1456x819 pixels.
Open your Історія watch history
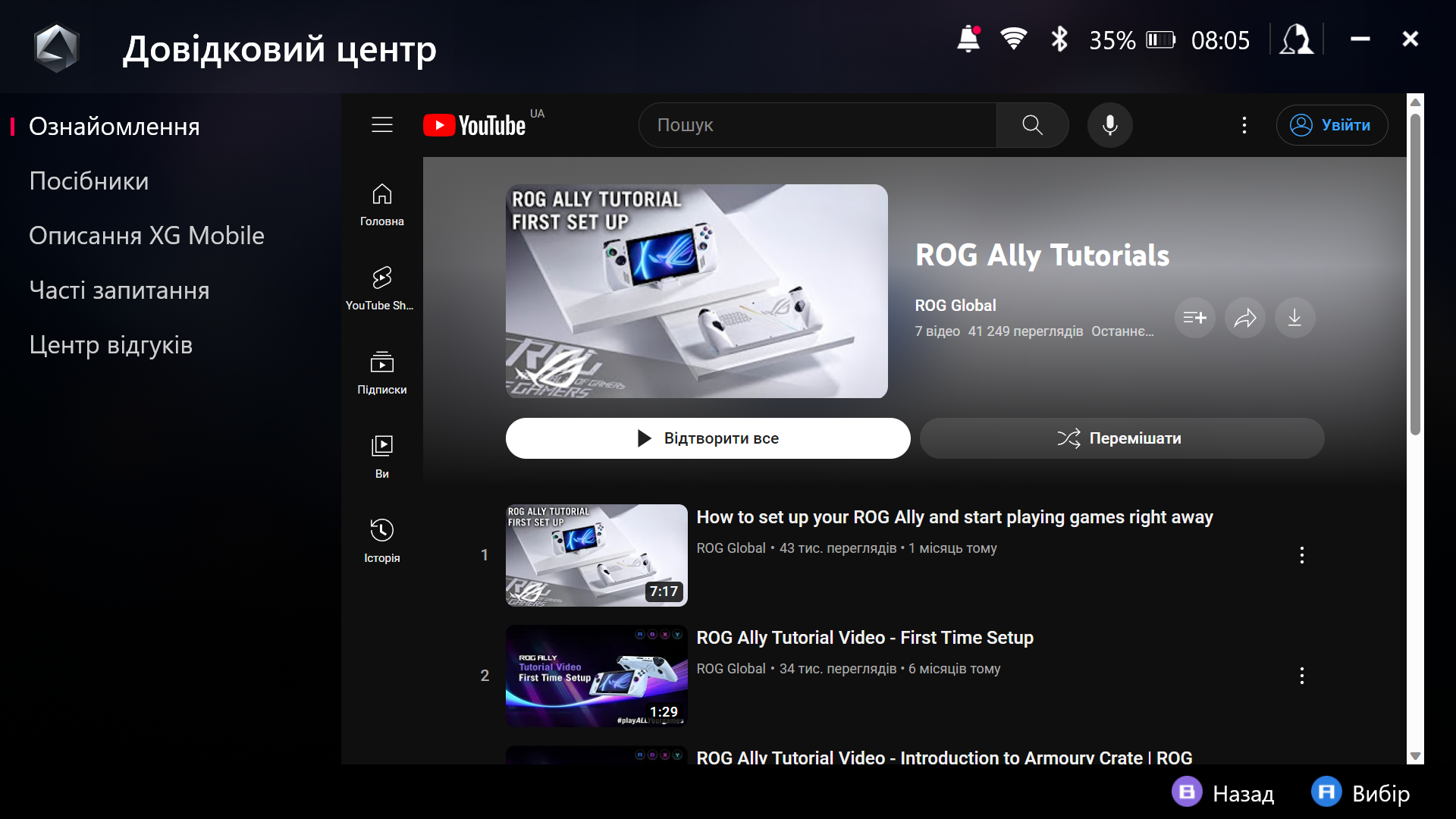[x=381, y=538]
